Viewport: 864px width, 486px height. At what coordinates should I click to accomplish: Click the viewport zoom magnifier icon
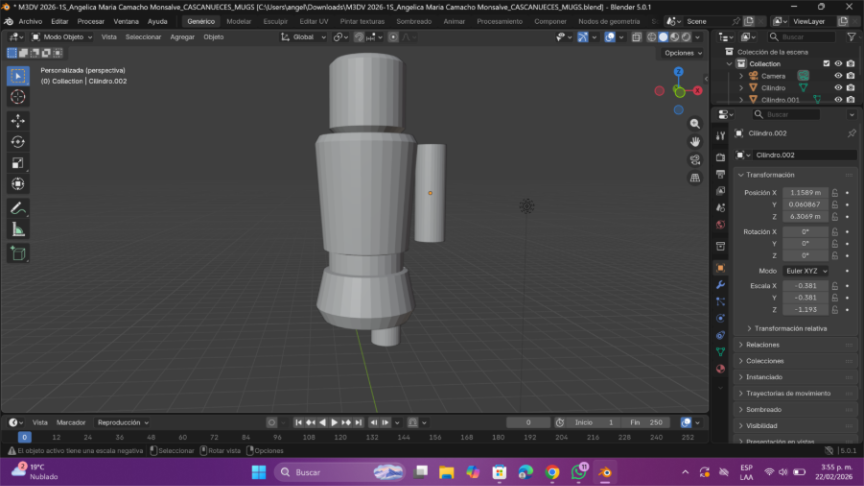click(x=695, y=123)
